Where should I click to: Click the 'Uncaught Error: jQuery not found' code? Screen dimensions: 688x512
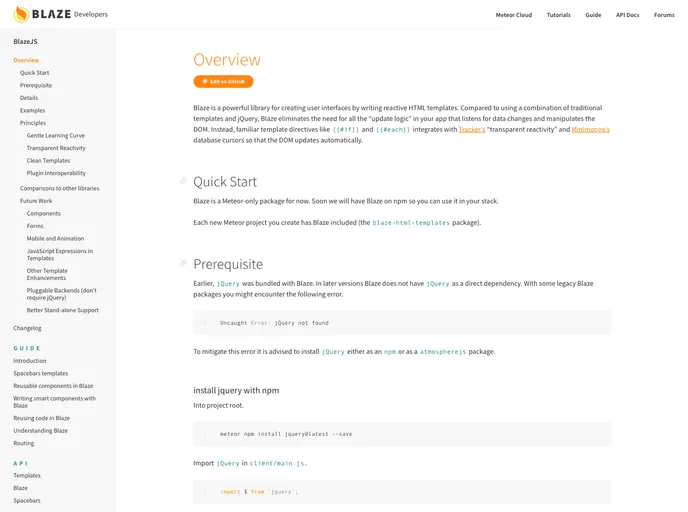tap(274, 323)
